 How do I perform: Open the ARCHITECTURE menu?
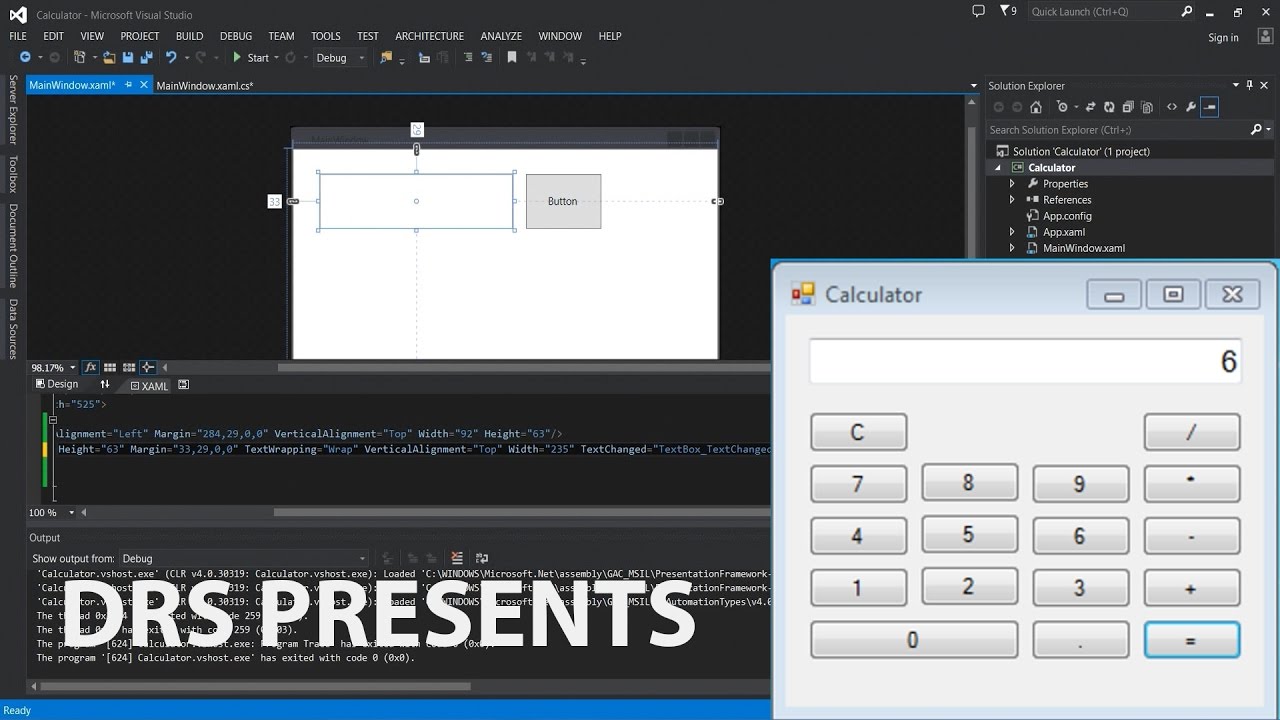point(429,36)
